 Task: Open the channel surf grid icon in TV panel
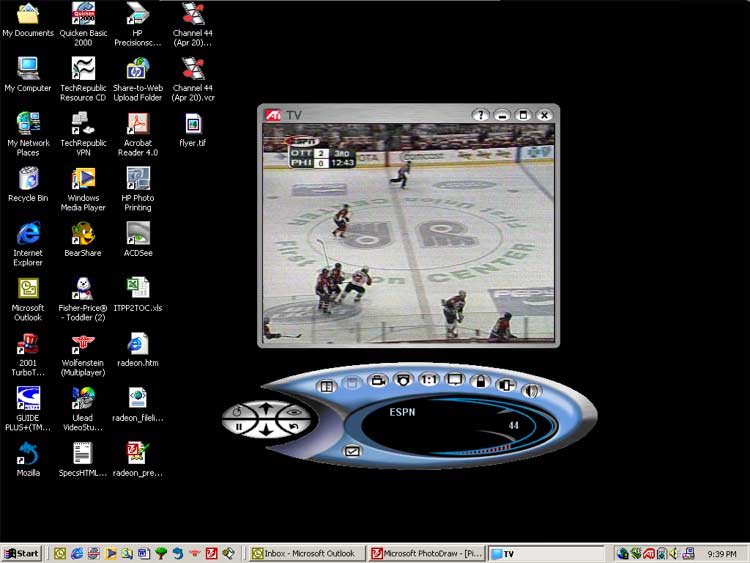327,386
